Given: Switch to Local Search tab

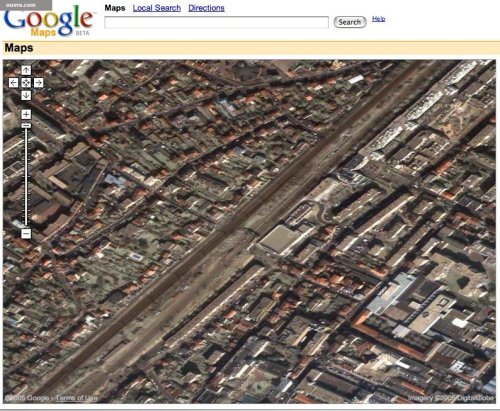Looking at the screenshot, I should (x=157, y=8).
